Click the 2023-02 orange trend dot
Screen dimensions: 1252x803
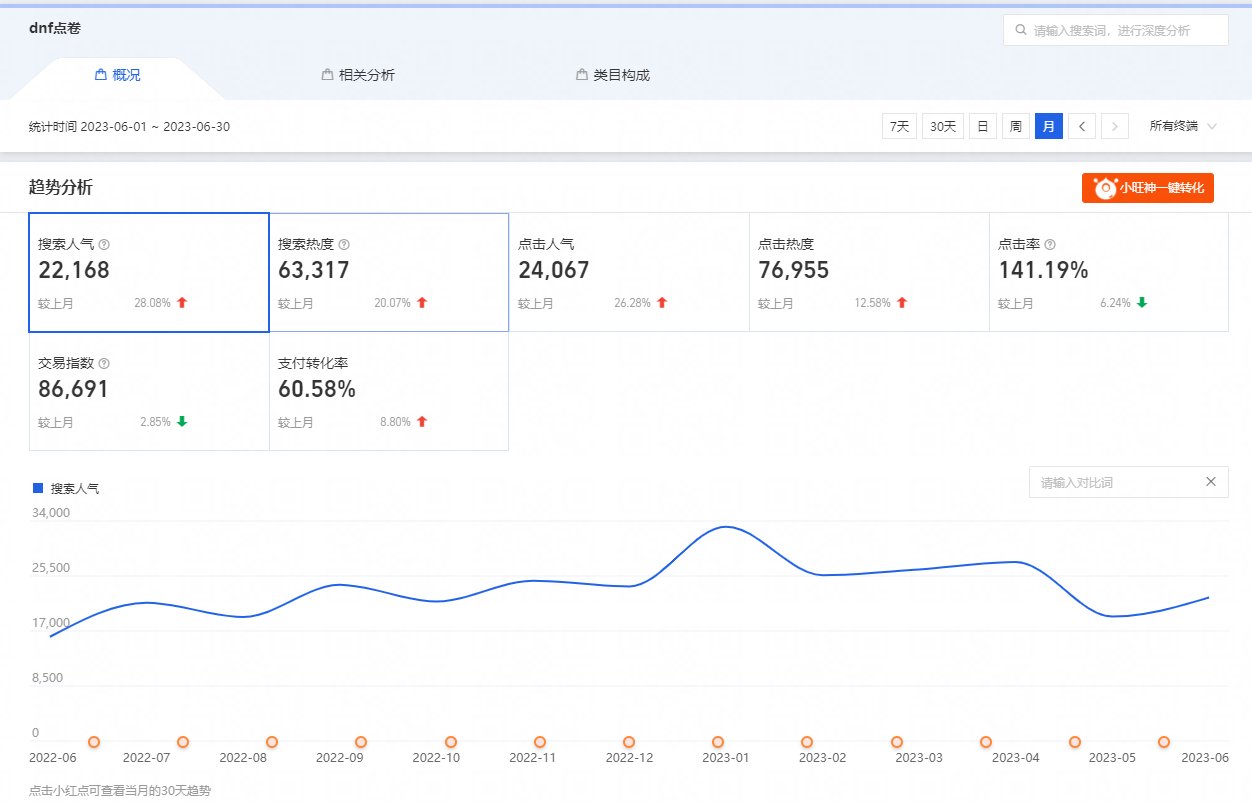coord(807,742)
